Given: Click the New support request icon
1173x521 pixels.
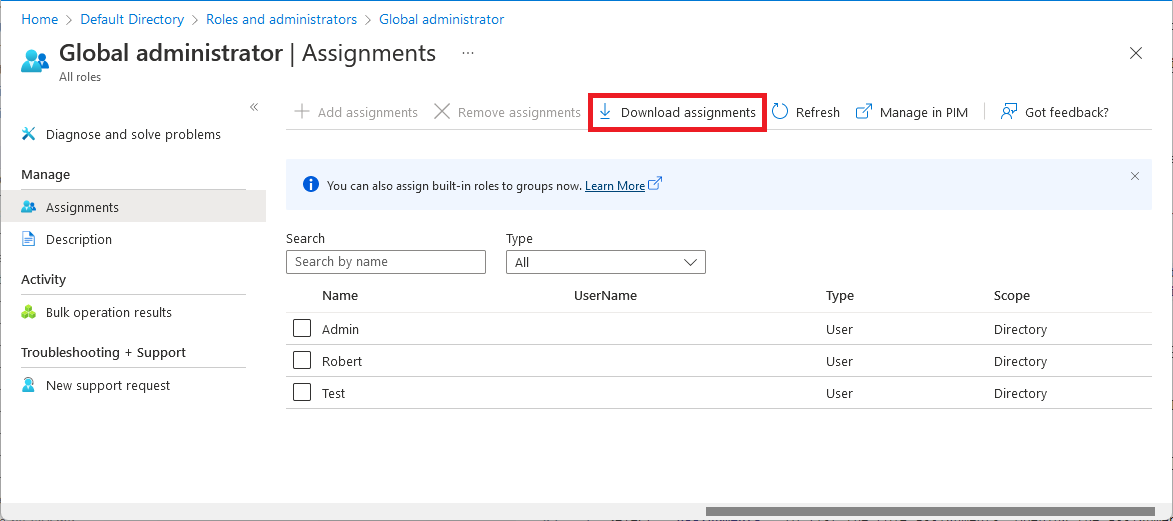Looking at the screenshot, I should [29, 385].
